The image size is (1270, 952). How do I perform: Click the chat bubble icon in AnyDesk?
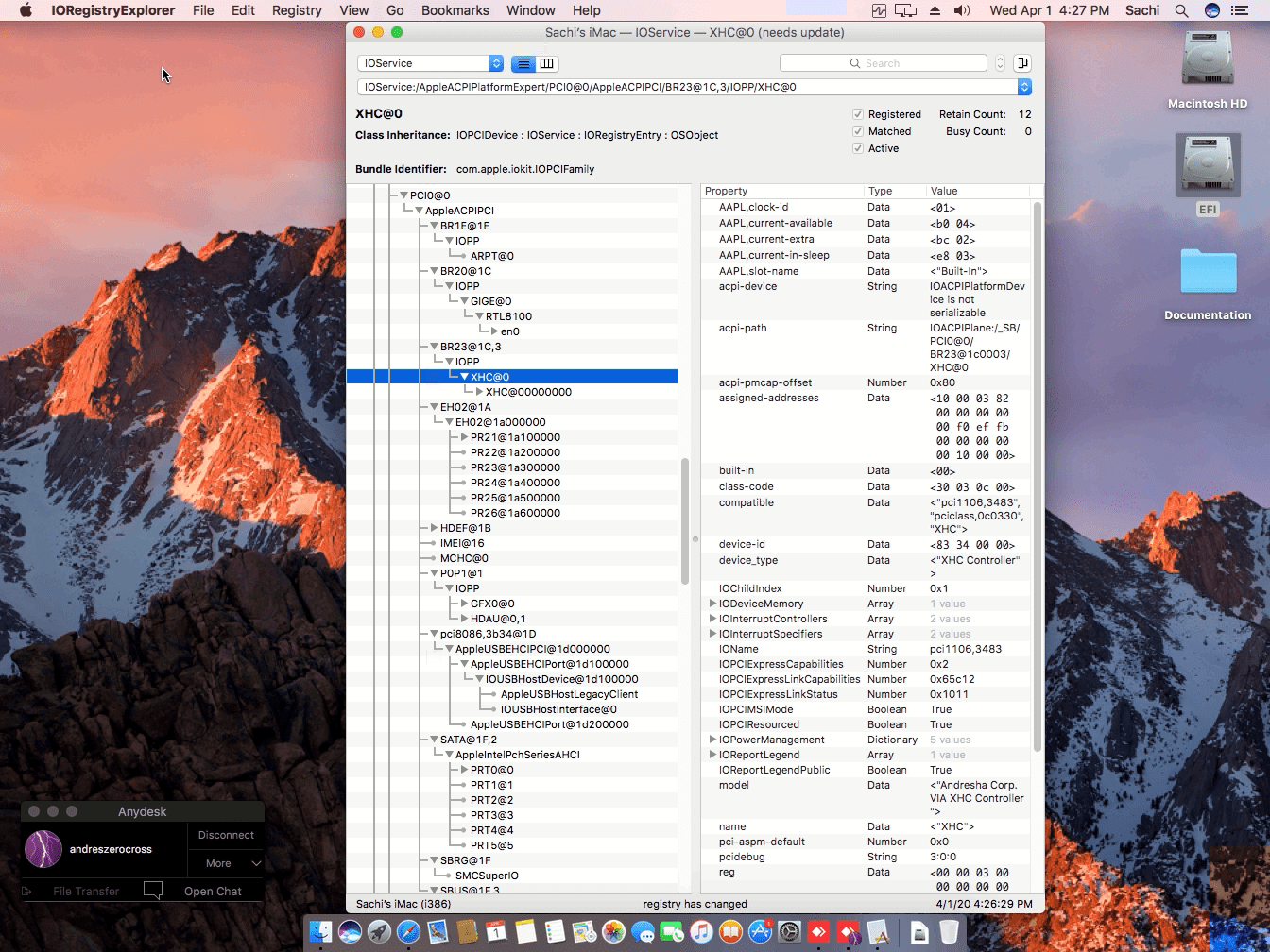click(152, 891)
